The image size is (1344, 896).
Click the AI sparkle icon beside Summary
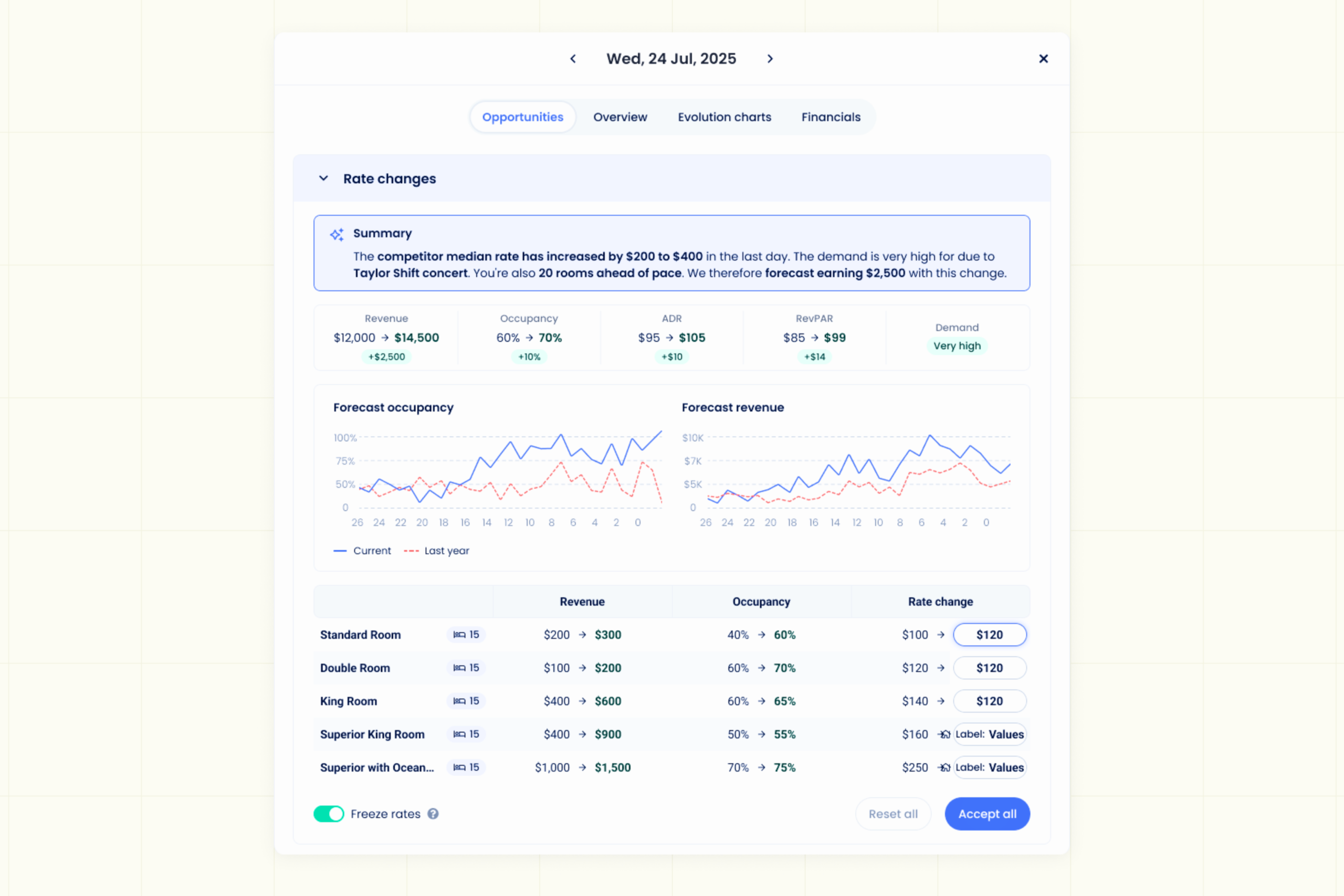(337, 234)
